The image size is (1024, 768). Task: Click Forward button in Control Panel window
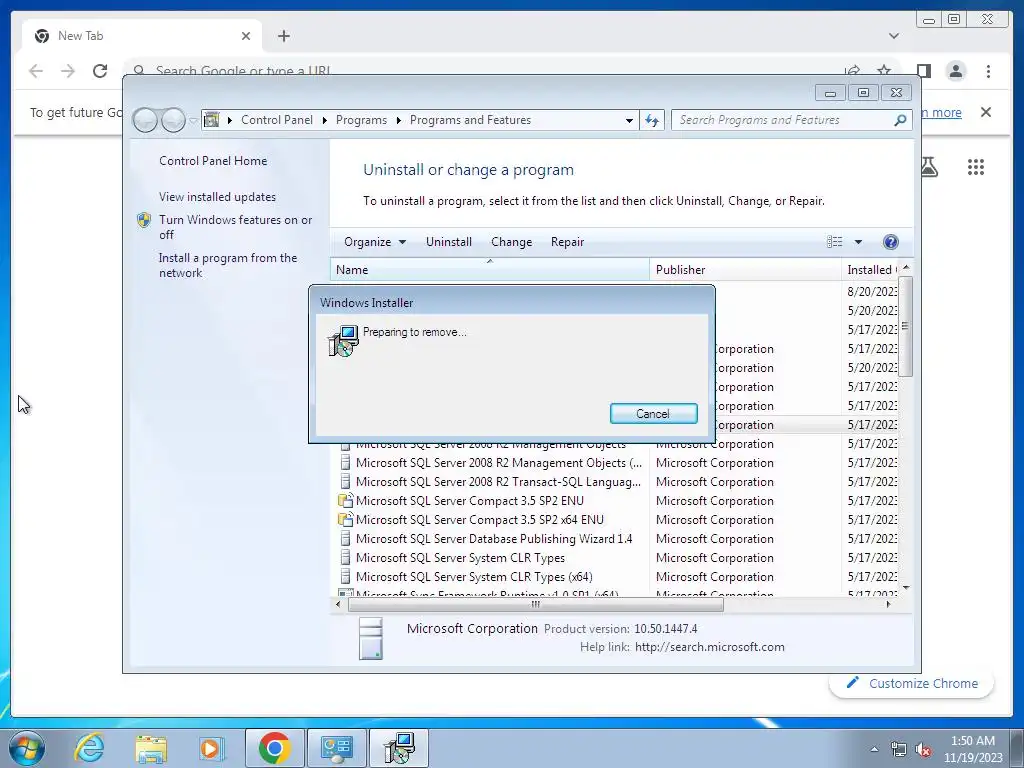(x=173, y=120)
